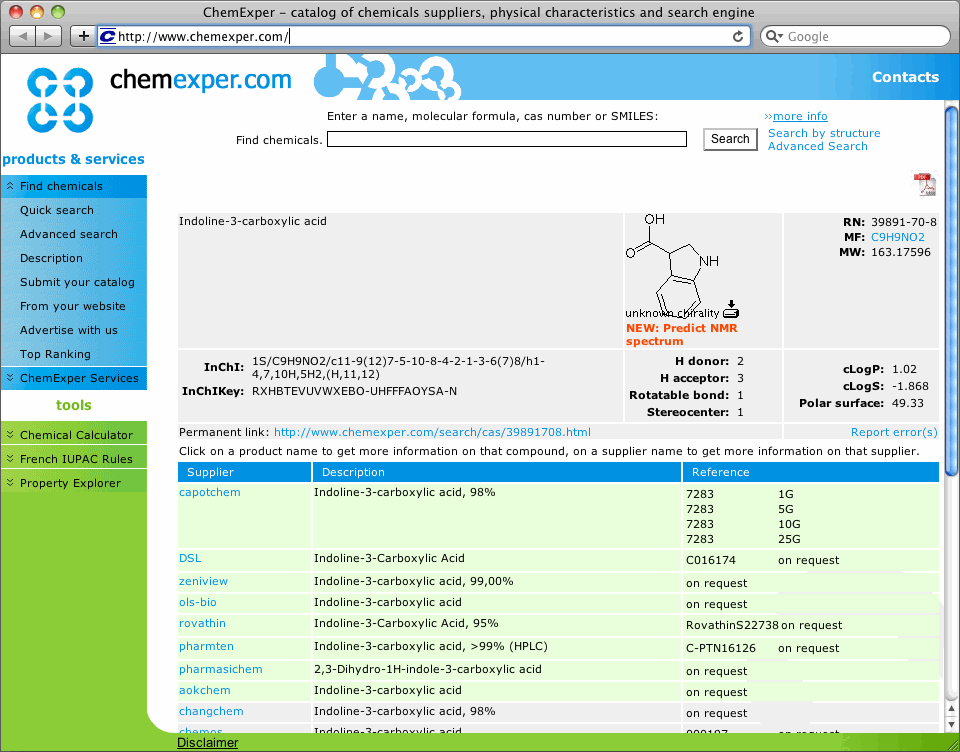Click the Find chemicals text field
The width and height of the screenshot is (960, 752).
[506, 140]
